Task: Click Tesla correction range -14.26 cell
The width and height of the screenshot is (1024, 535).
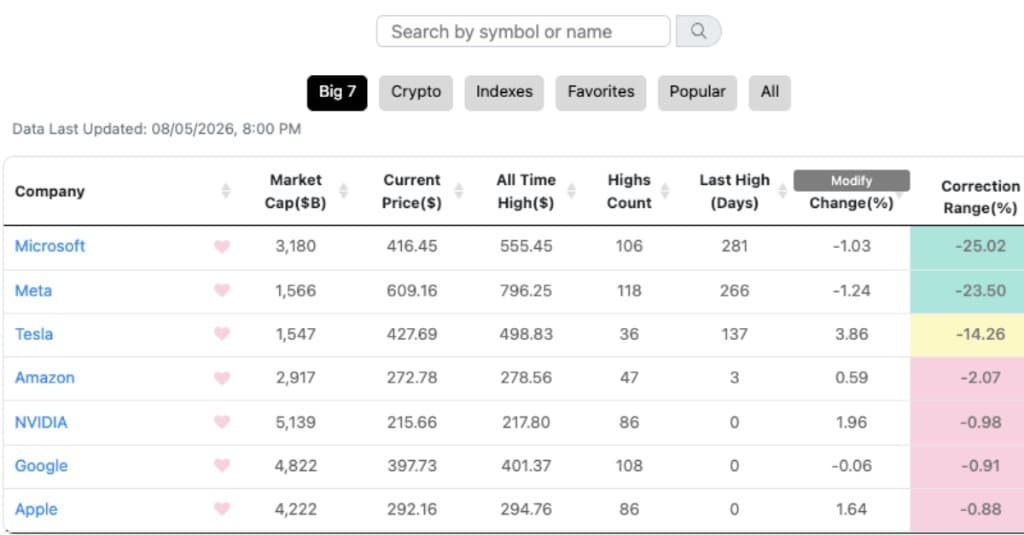Action: click(x=967, y=335)
